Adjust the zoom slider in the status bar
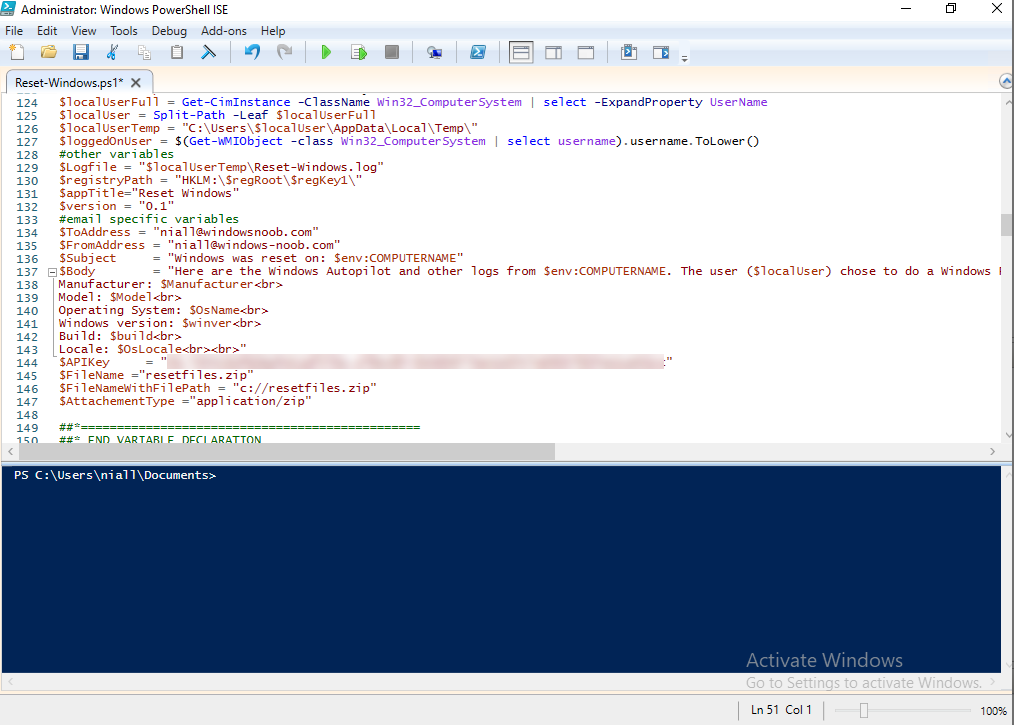 (863, 711)
